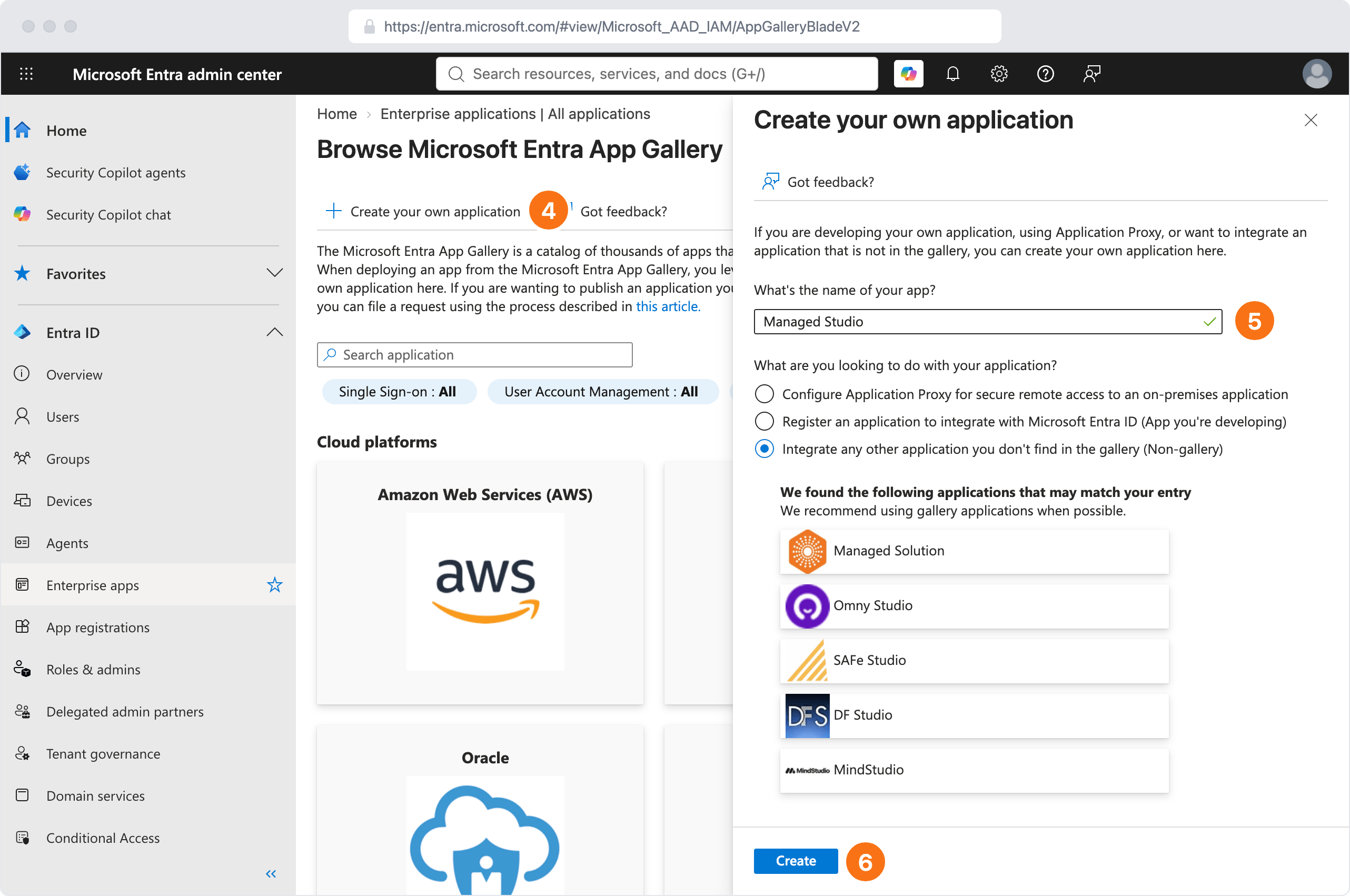Collapse the Entra ID section
Image resolution: width=1350 pixels, height=896 pixels.
[x=274, y=332]
